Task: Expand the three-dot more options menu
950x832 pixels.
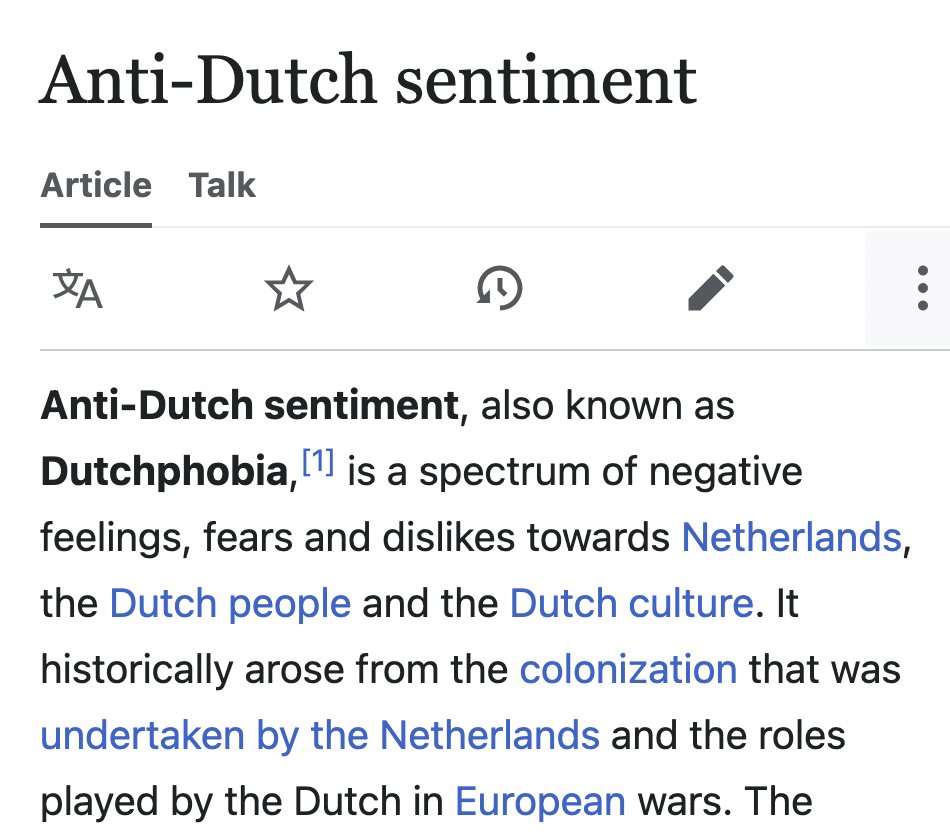Action: (922, 289)
